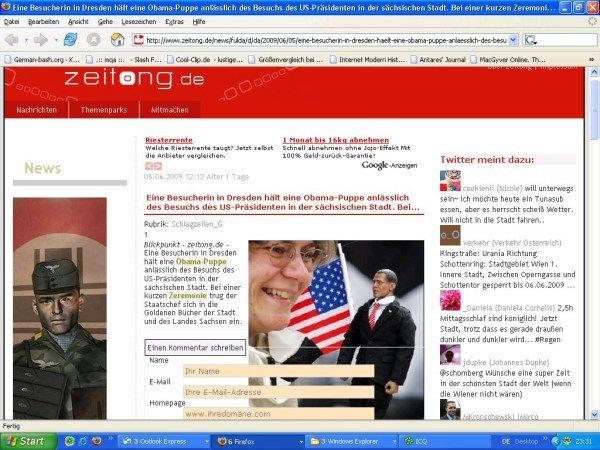Go back with the browser Back arrow
Viewport: 600px width, 450px height.
pyautogui.click(x=11, y=39)
